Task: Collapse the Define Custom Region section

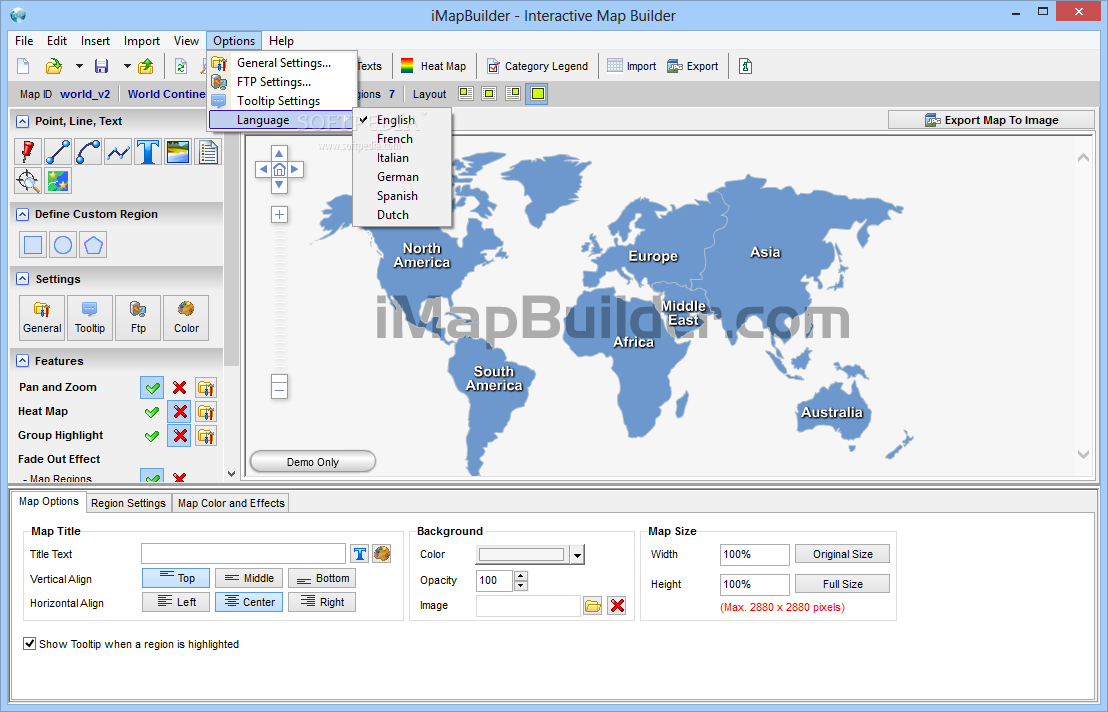Action: 23,215
